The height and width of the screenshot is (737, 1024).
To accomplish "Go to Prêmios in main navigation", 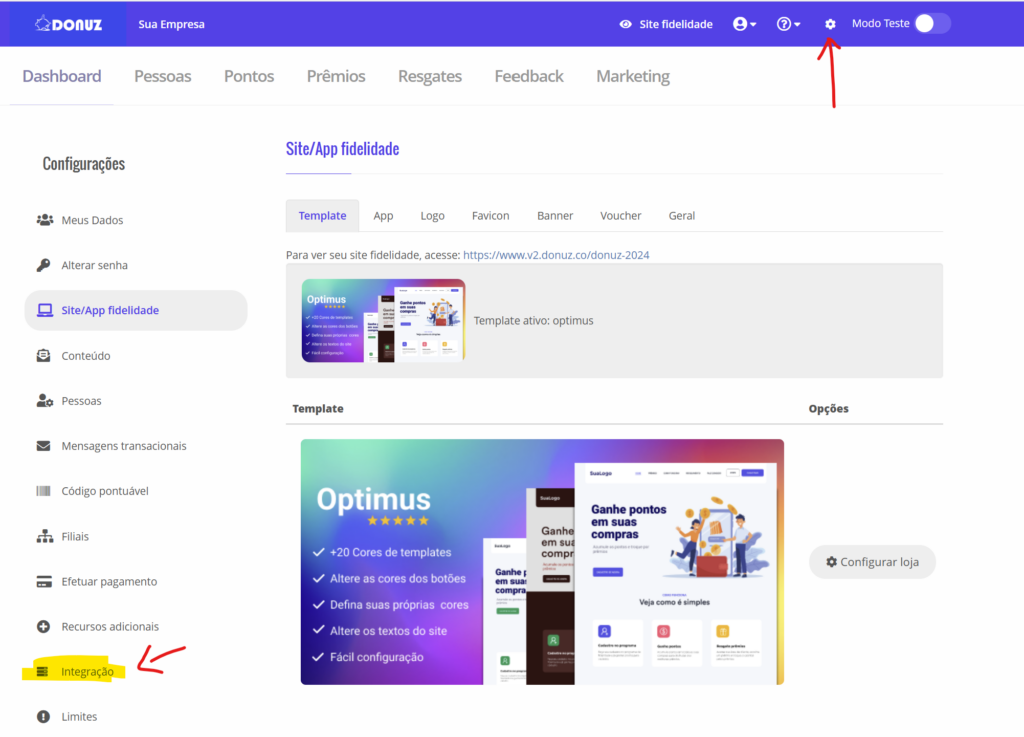I will [336, 76].
